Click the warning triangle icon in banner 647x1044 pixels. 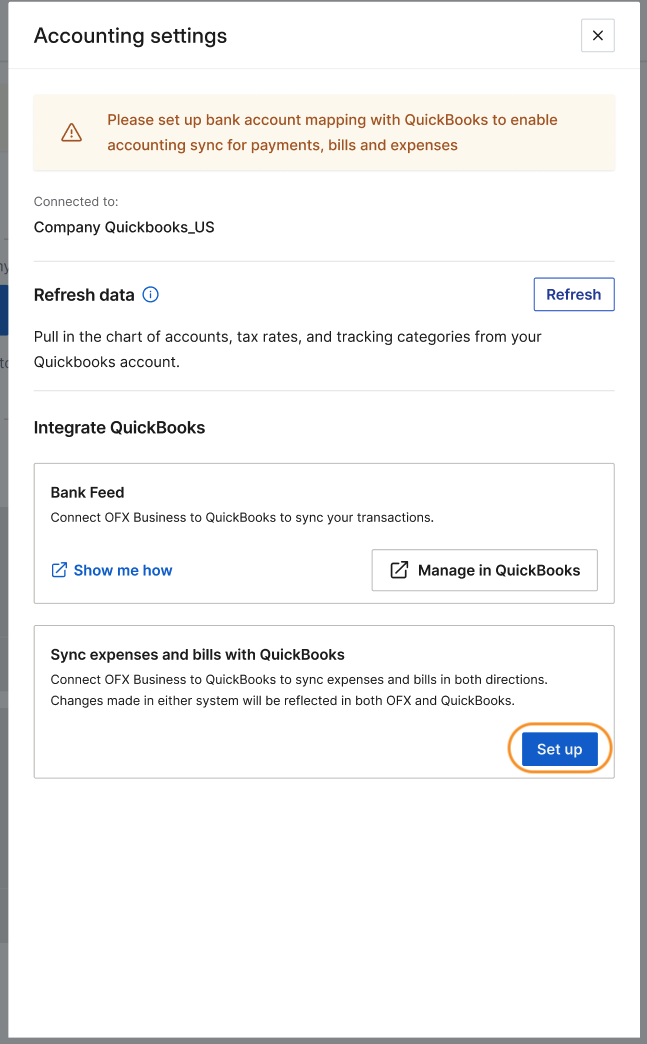tap(71, 133)
